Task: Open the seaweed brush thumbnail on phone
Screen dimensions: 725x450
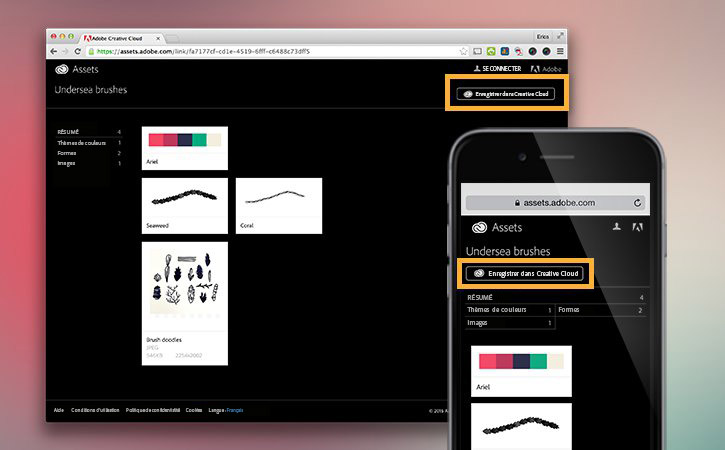Action: (521, 426)
